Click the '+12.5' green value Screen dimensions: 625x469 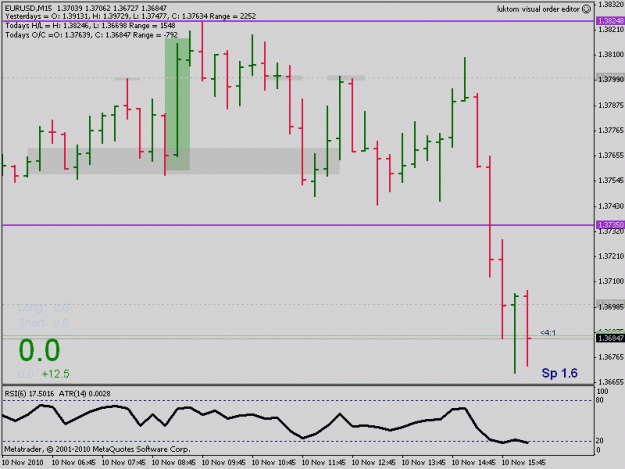pos(55,374)
